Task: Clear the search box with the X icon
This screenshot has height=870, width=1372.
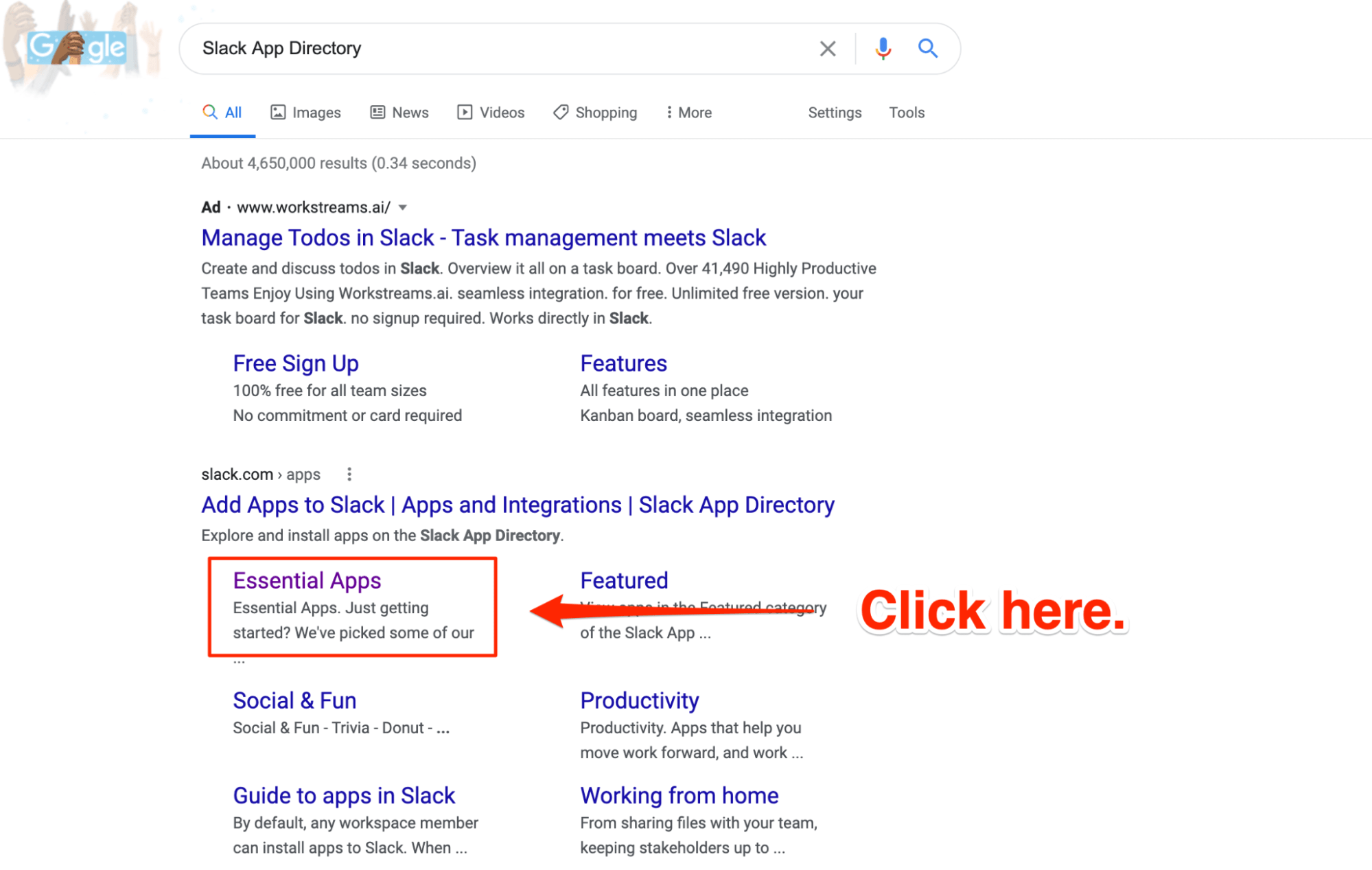Action: (x=828, y=49)
